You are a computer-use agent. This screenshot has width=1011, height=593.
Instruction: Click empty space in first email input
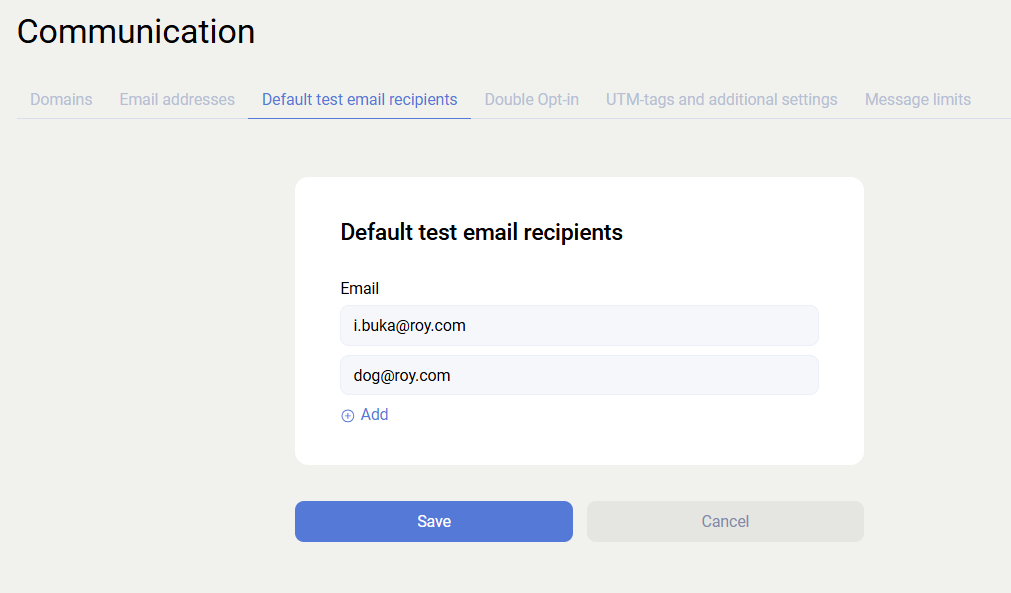[680, 326]
